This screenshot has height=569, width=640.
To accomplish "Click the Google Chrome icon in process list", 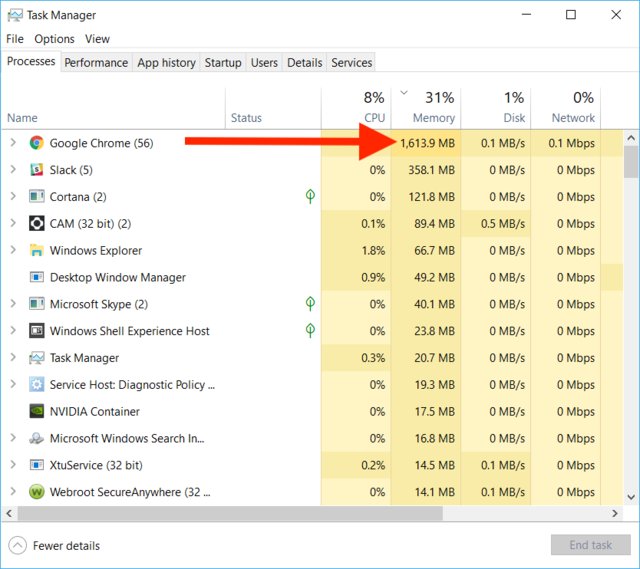I will [x=37, y=143].
